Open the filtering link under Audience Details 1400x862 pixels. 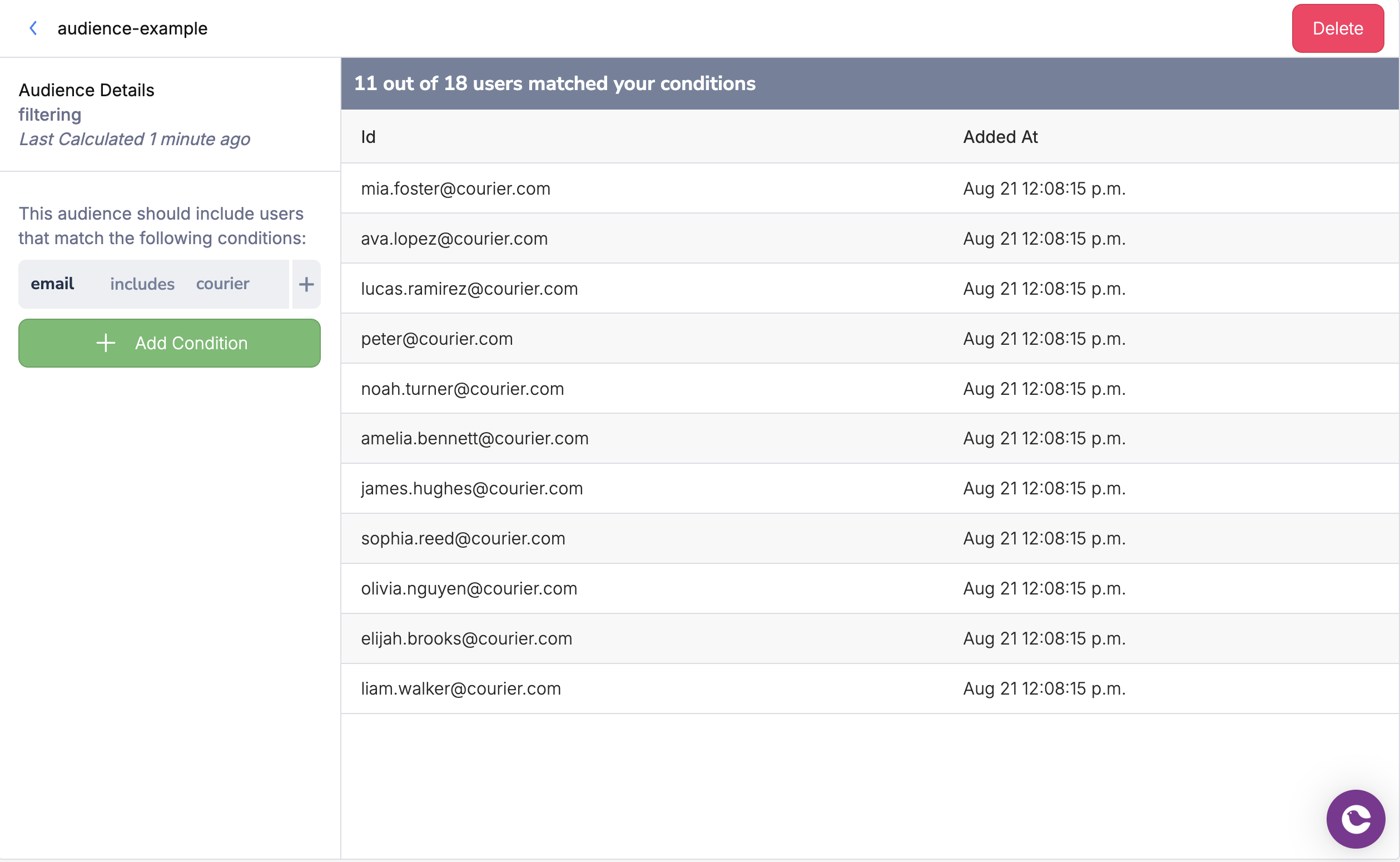click(x=49, y=115)
